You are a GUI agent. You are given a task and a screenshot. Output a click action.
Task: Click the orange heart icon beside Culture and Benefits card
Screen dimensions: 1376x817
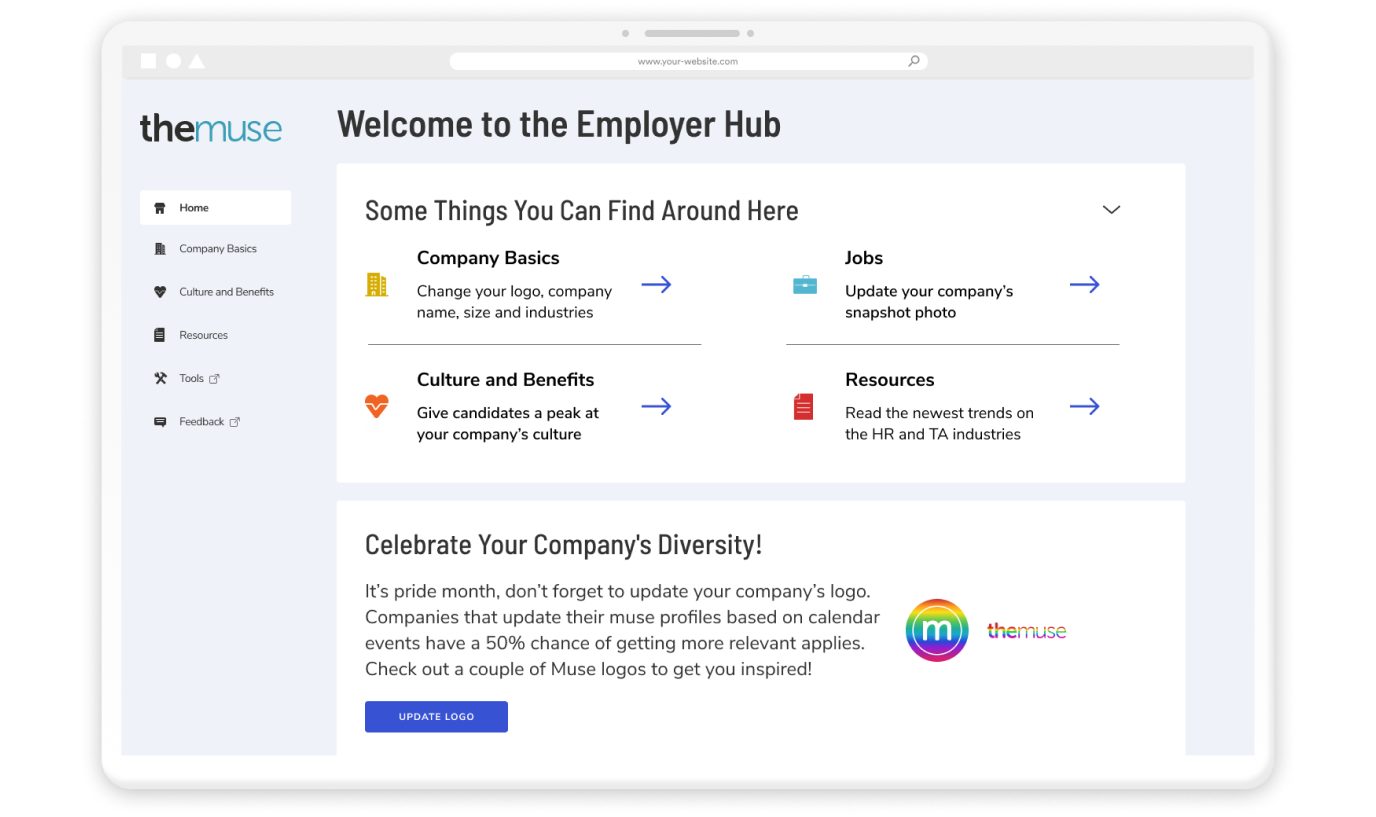(x=376, y=406)
